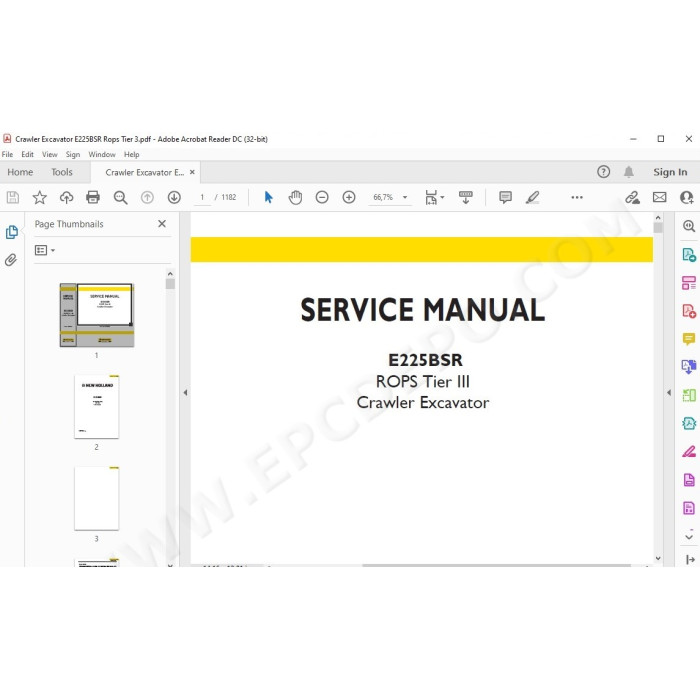Screen dimensions: 700x700
Task: Open the Combine Files tool
Action: 689,367
